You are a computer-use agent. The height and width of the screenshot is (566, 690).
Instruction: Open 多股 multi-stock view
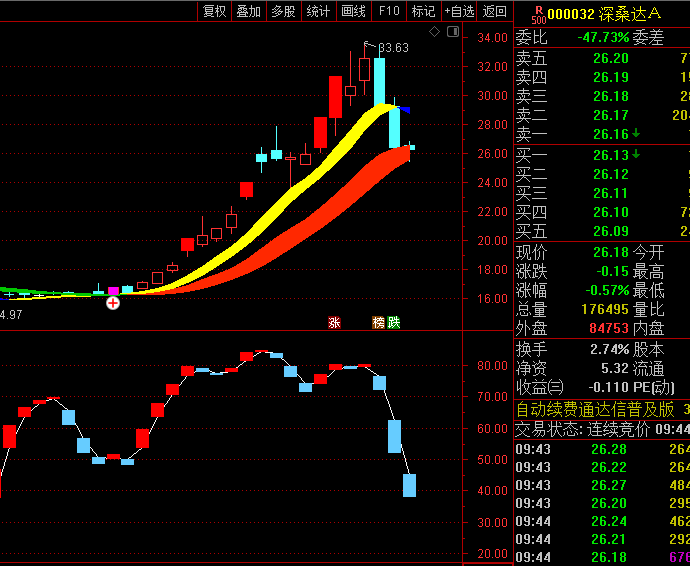click(x=283, y=11)
